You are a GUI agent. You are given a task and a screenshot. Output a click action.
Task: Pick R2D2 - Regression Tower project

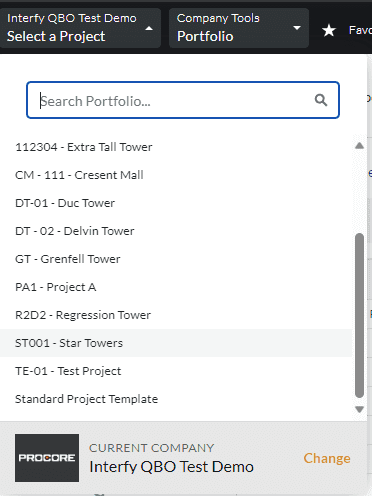176,315
